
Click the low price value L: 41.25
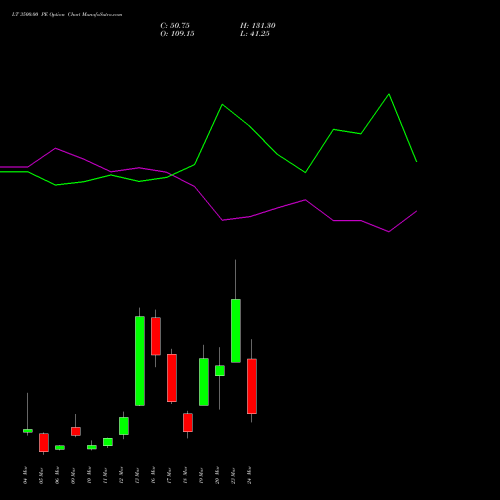[255, 34]
